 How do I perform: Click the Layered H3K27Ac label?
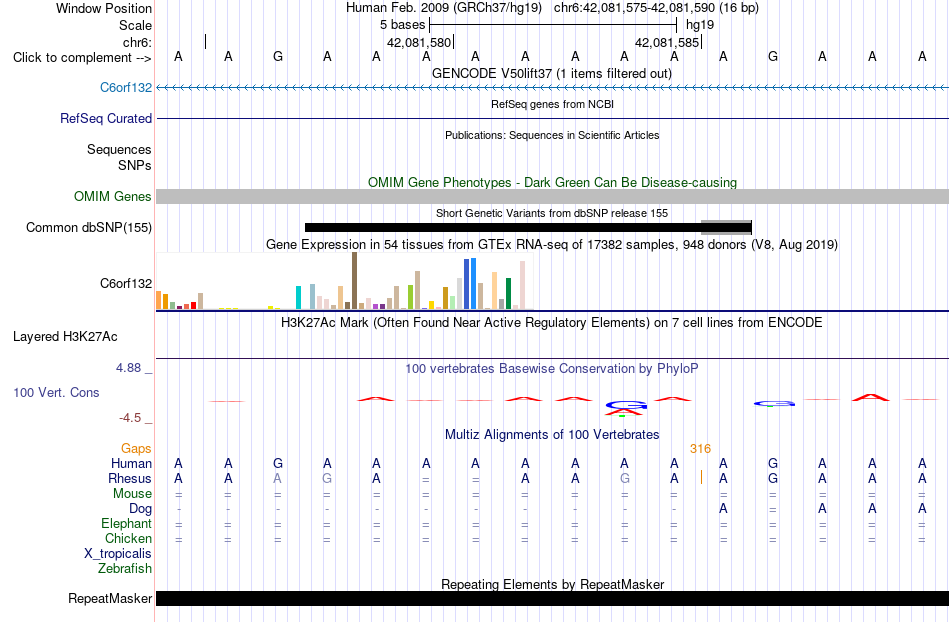pyautogui.click(x=65, y=336)
